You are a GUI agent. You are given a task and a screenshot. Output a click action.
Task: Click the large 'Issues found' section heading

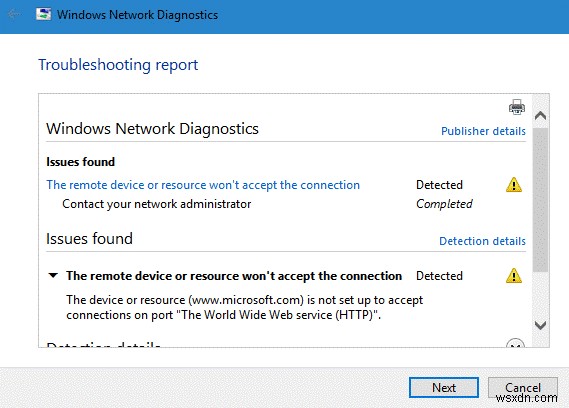click(x=89, y=238)
